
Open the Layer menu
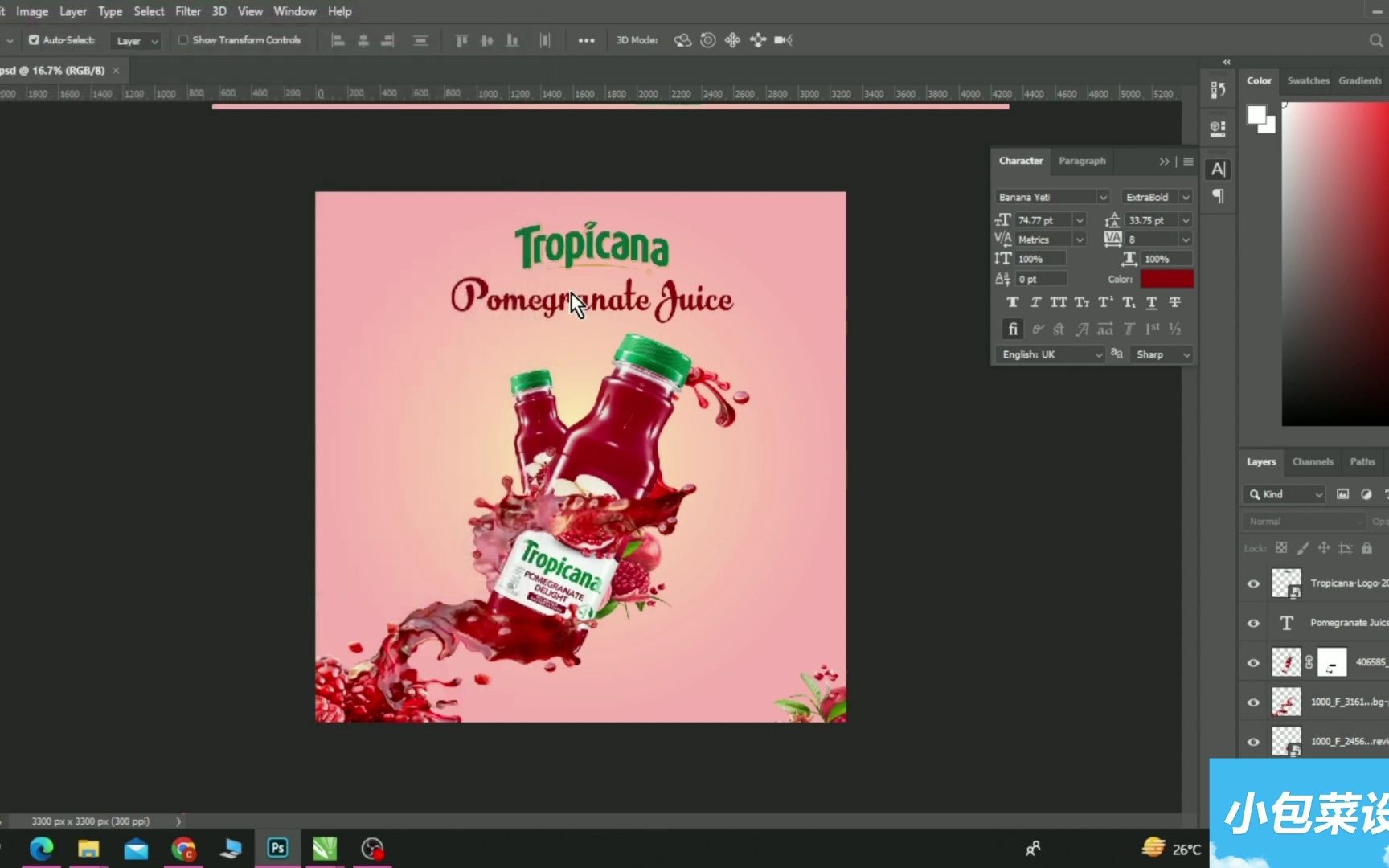coord(73,11)
